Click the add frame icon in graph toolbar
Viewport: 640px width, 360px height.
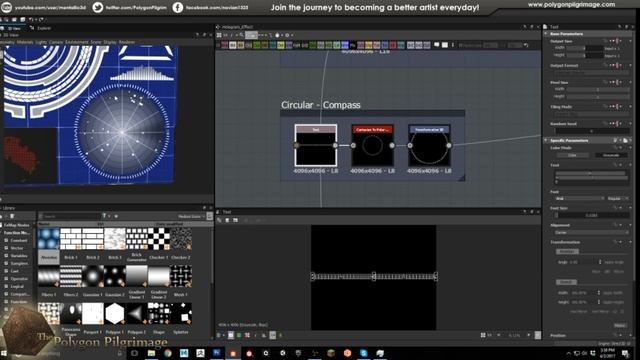[445, 45]
